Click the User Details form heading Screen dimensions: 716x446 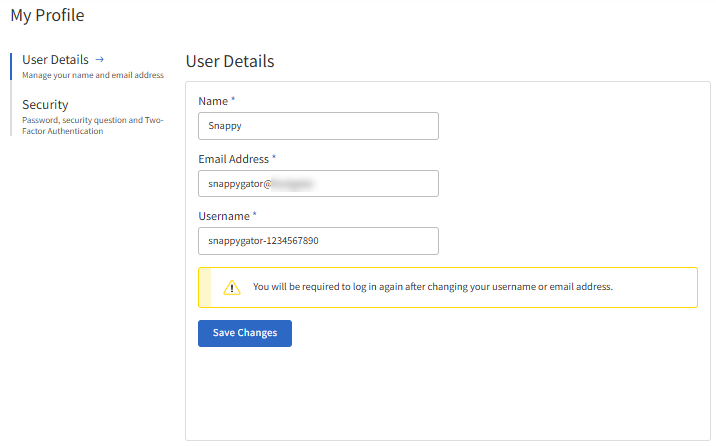click(230, 62)
